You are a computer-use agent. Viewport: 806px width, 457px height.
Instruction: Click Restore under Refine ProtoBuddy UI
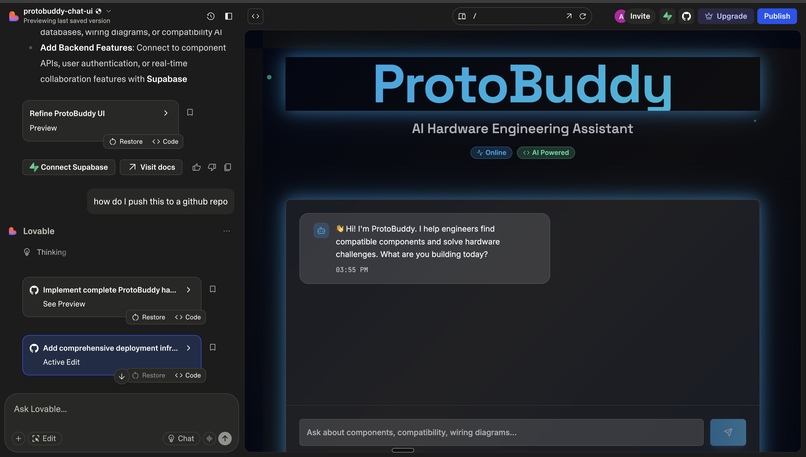[x=126, y=142]
